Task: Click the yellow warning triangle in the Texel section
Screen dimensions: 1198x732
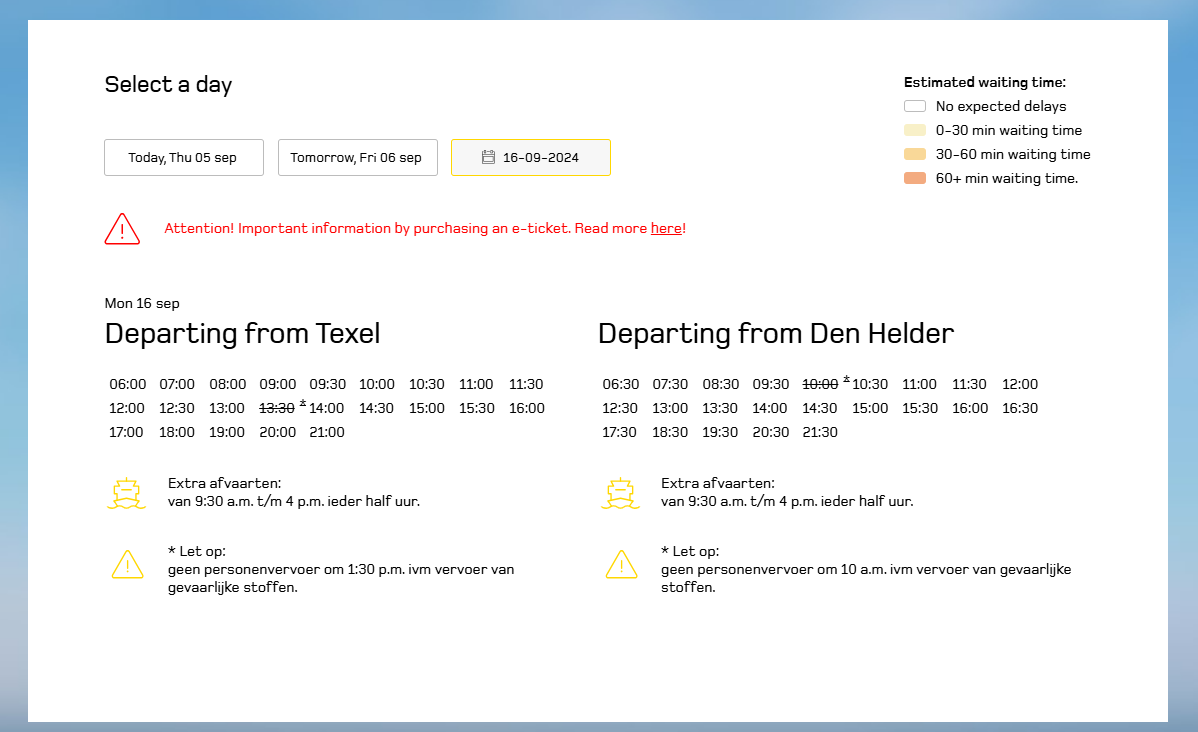Action: click(x=128, y=565)
